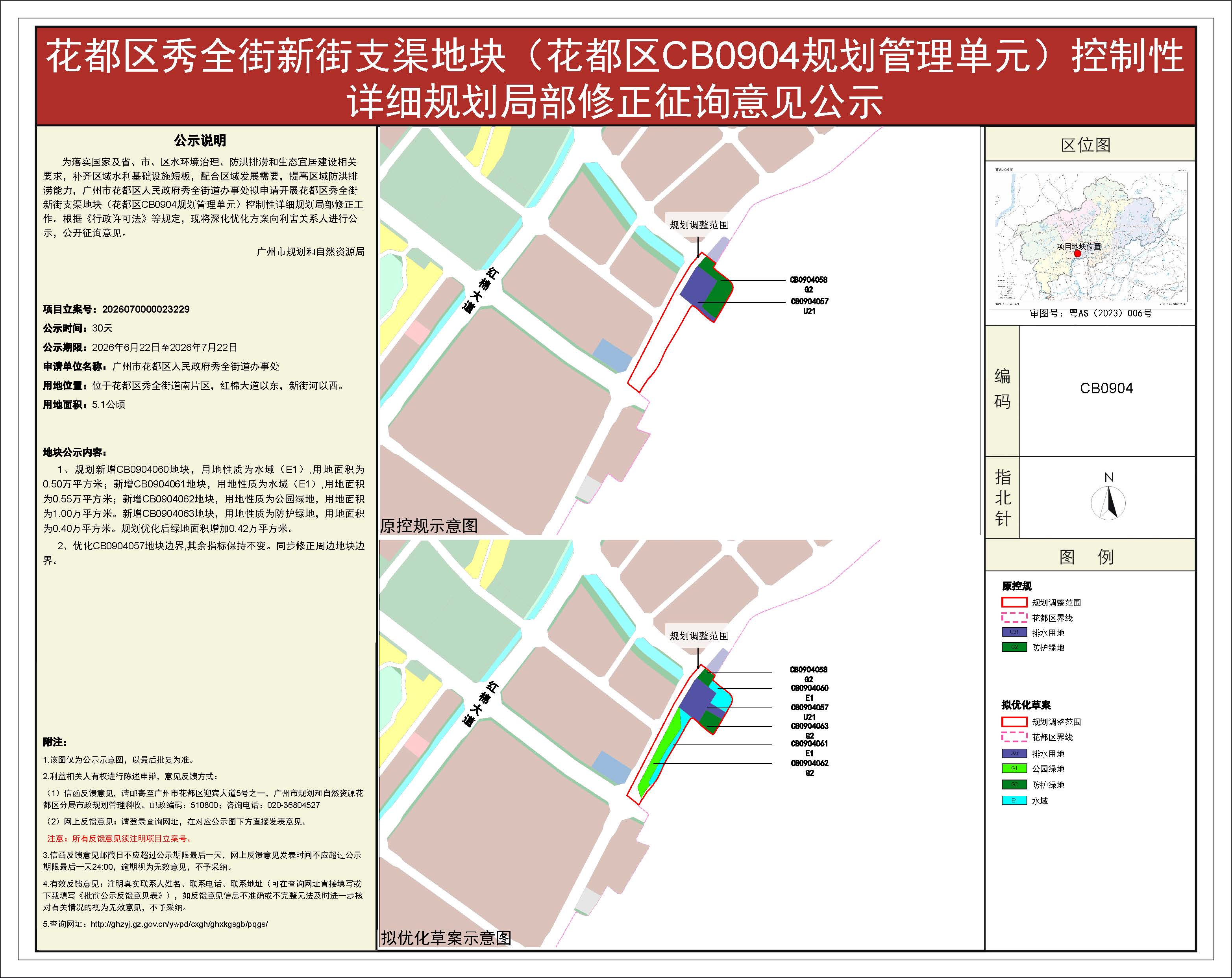Click 项目地块位置 label in the location map
1232x978 pixels.
point(1079,246)
